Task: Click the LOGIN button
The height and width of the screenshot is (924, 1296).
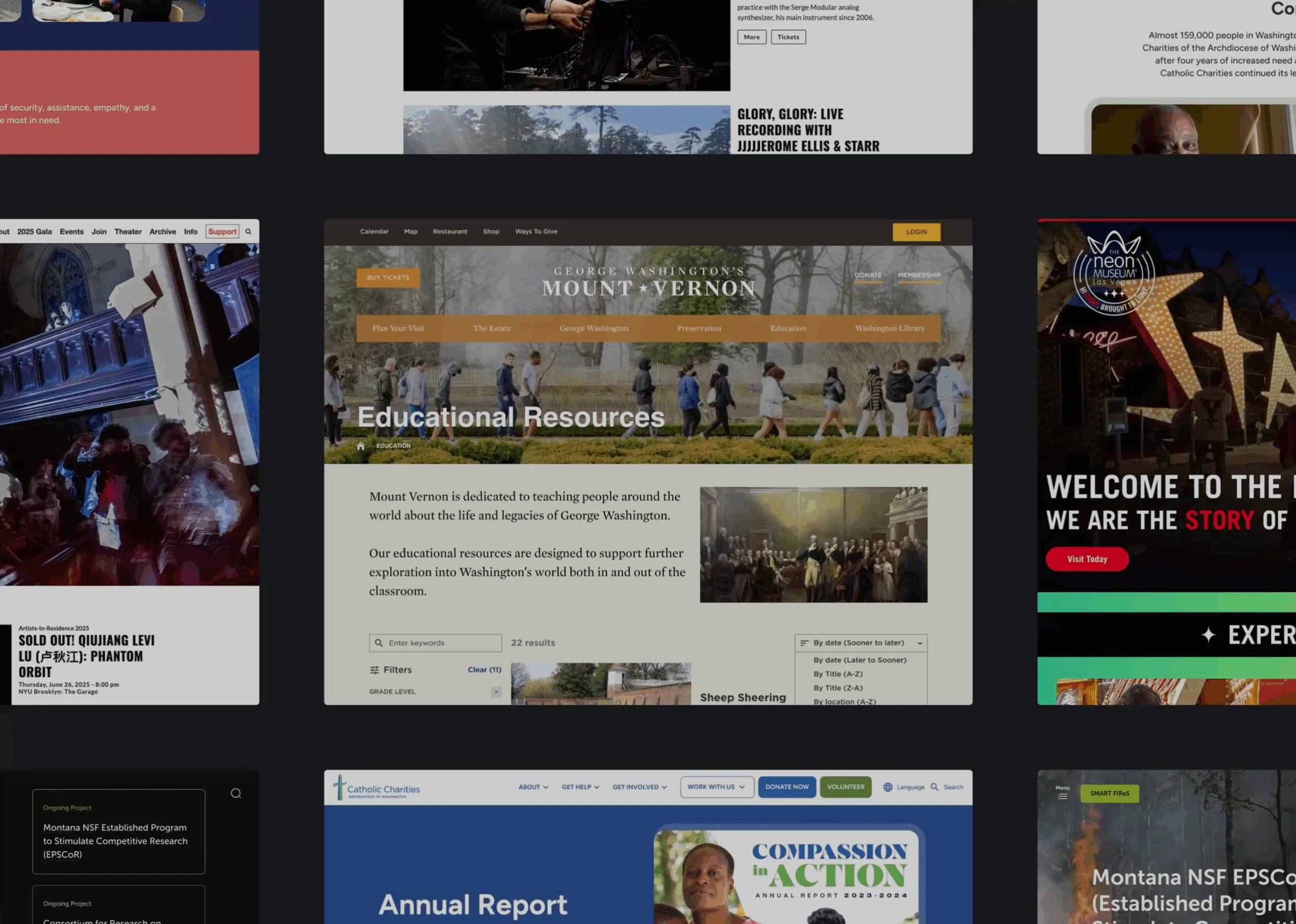Action: 916,232
